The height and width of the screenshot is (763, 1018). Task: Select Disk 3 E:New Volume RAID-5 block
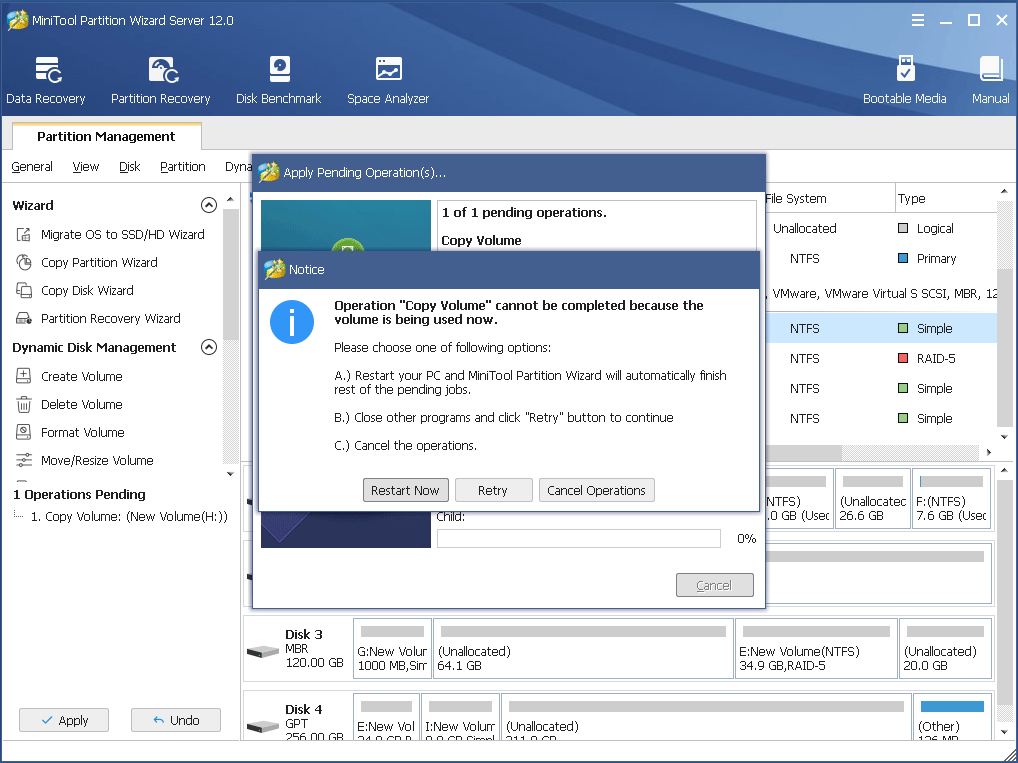(816, 648)
